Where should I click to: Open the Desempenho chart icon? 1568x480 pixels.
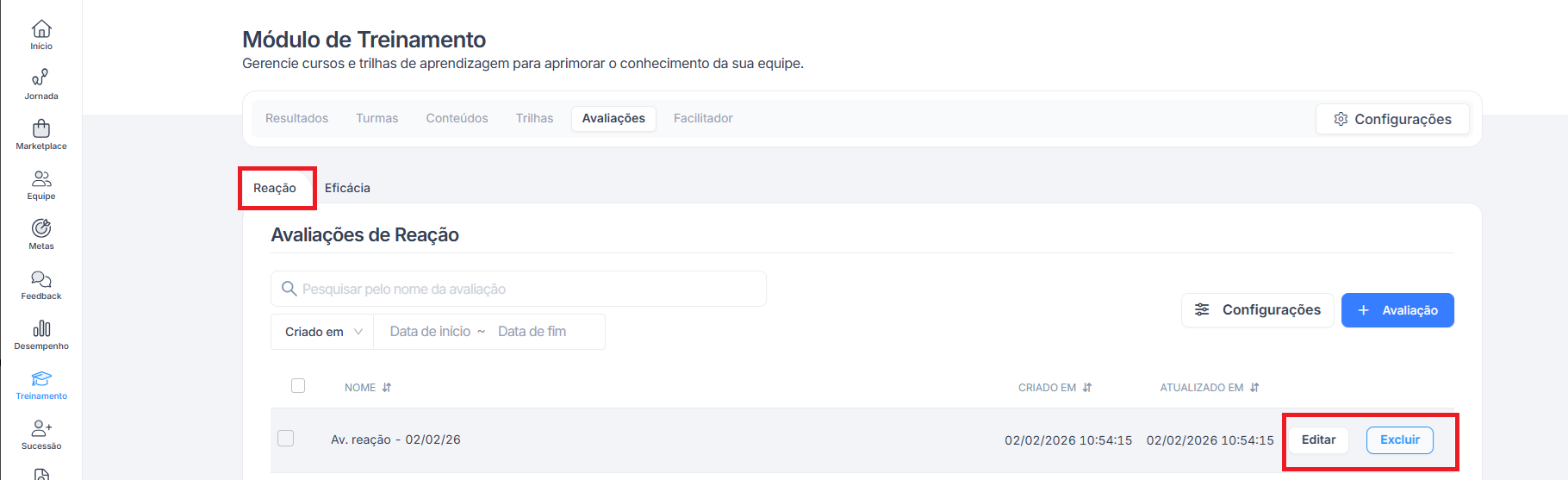[41, 329]
